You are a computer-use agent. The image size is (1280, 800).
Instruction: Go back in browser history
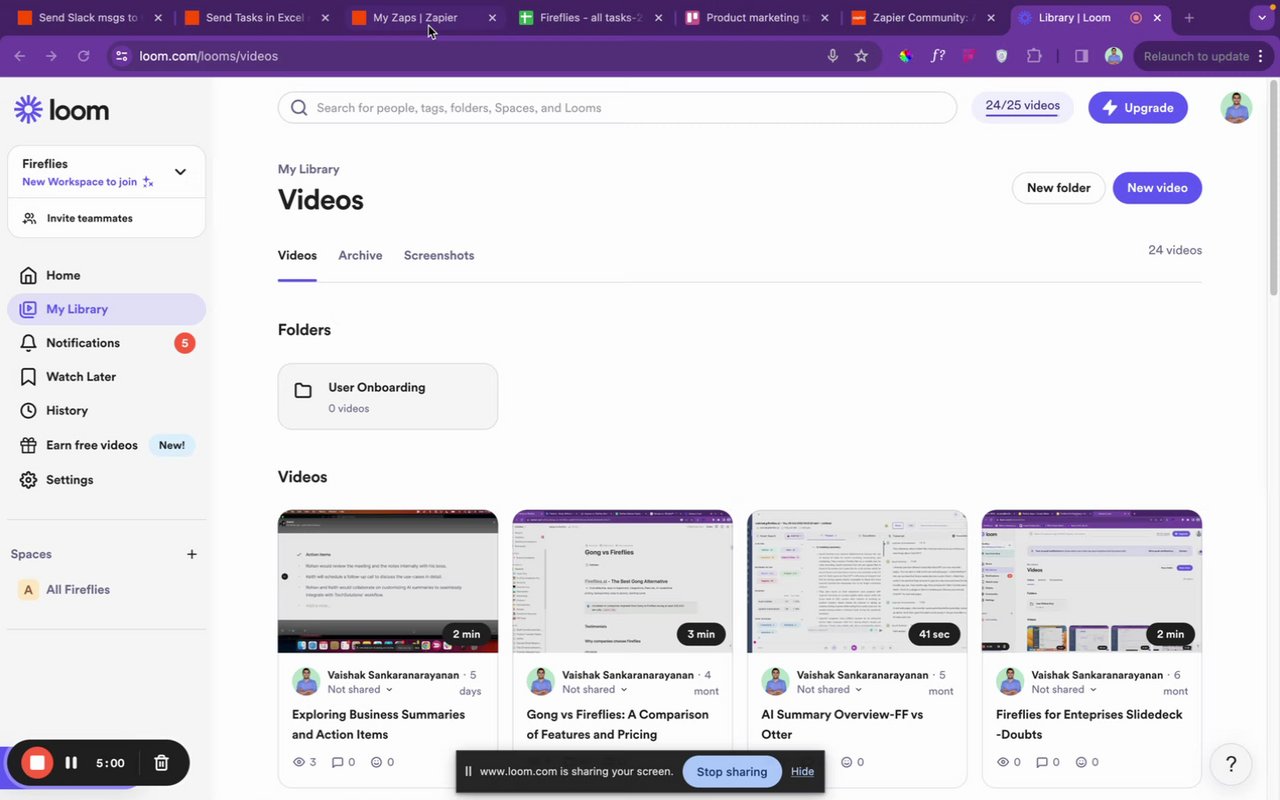coord(20,56)
